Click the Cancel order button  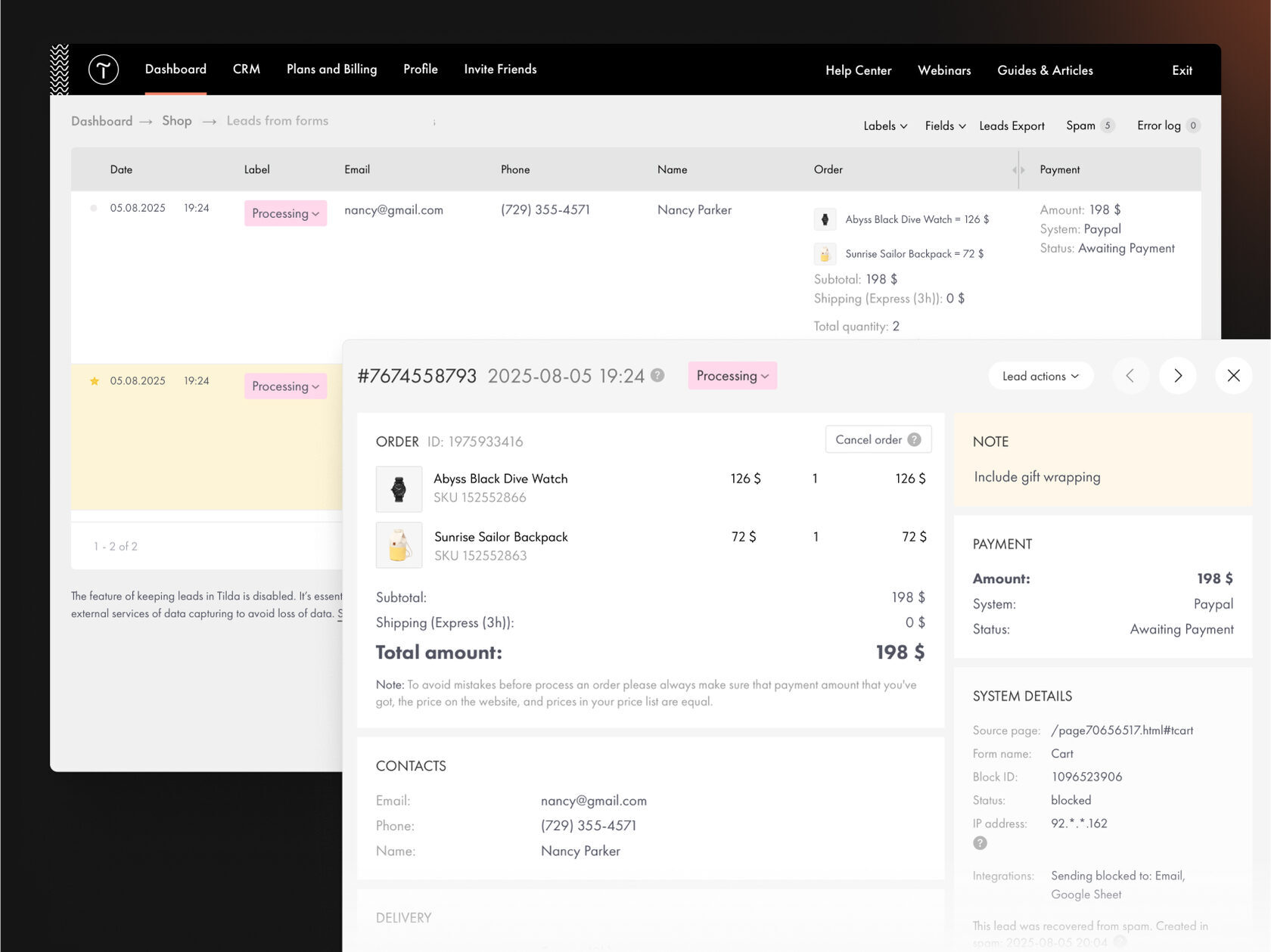coord(878,439)
